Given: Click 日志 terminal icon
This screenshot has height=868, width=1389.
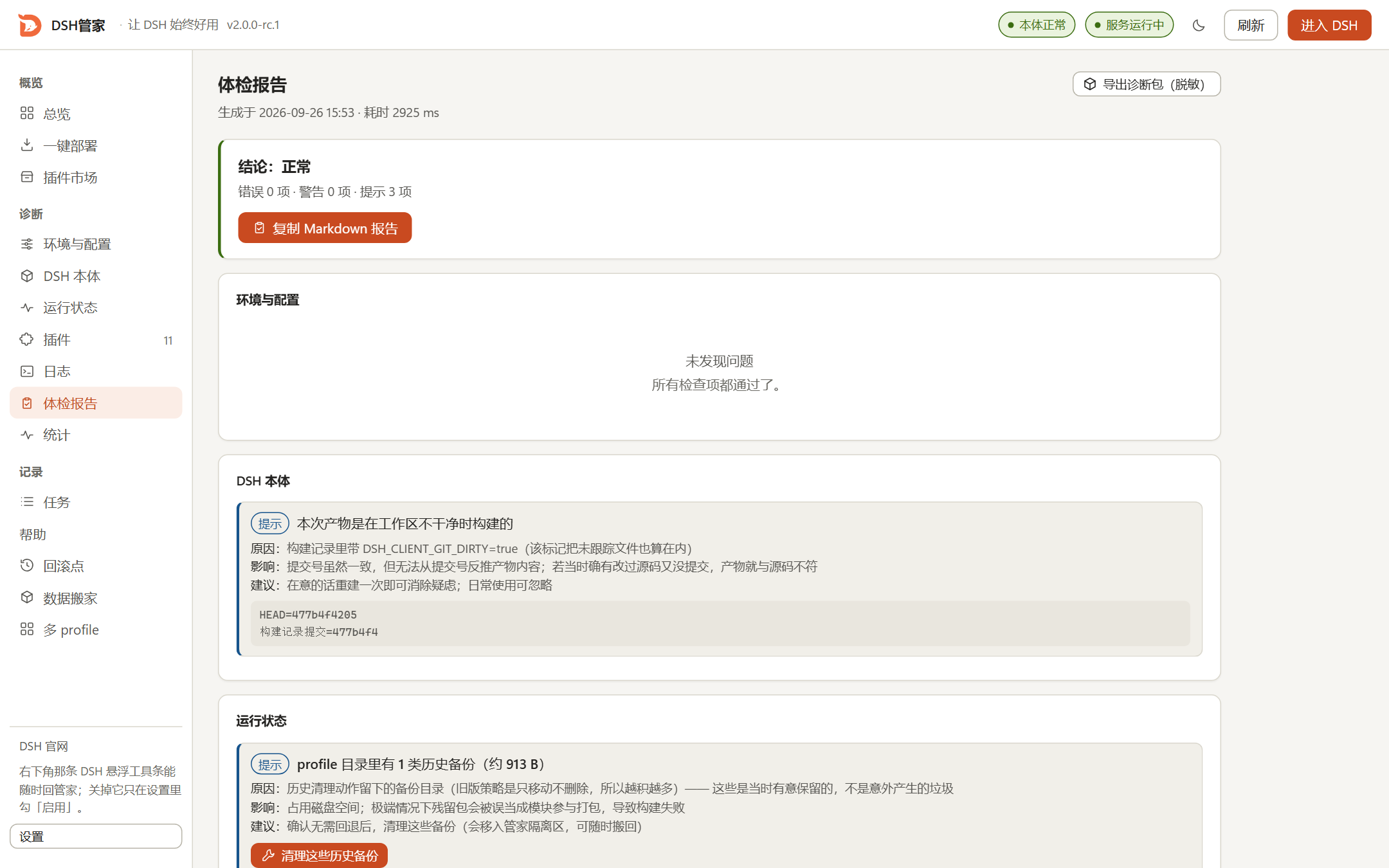Looking at the screenshot, I should 27,371.
